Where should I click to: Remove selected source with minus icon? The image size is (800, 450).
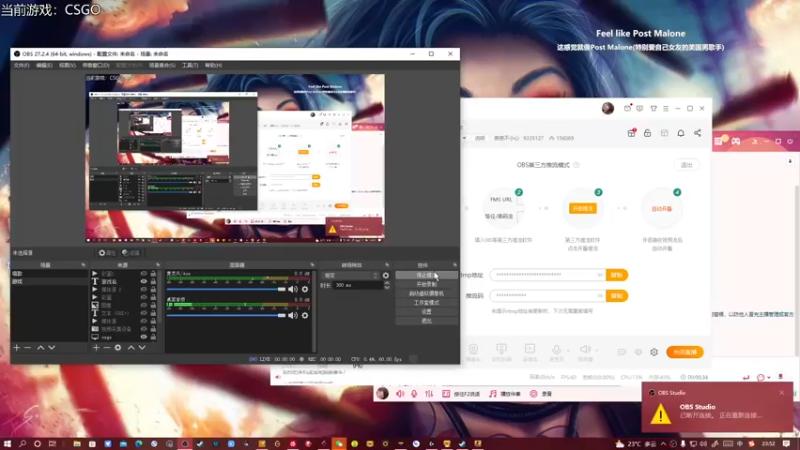tap(107, 347)
